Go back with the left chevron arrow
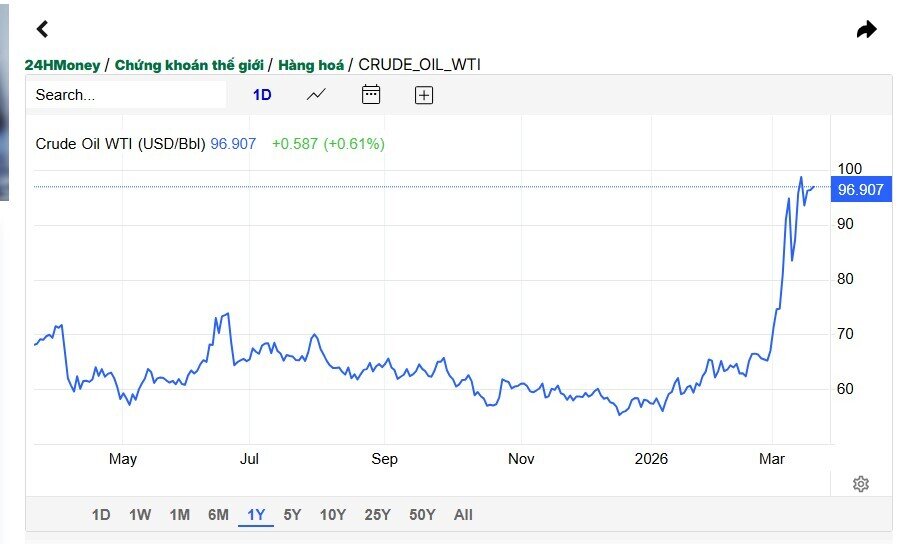The height and width of the screenshot is (544, 901). (x=43, y=29)
